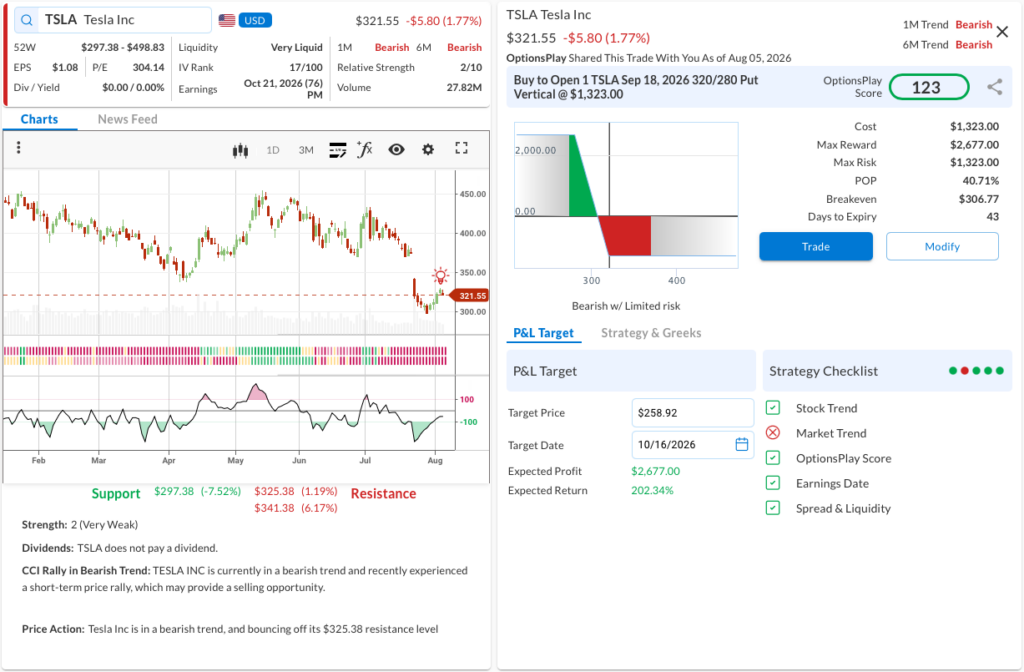
Task: Open the three-dot chart menu
Action: click(x=18, y=148)
